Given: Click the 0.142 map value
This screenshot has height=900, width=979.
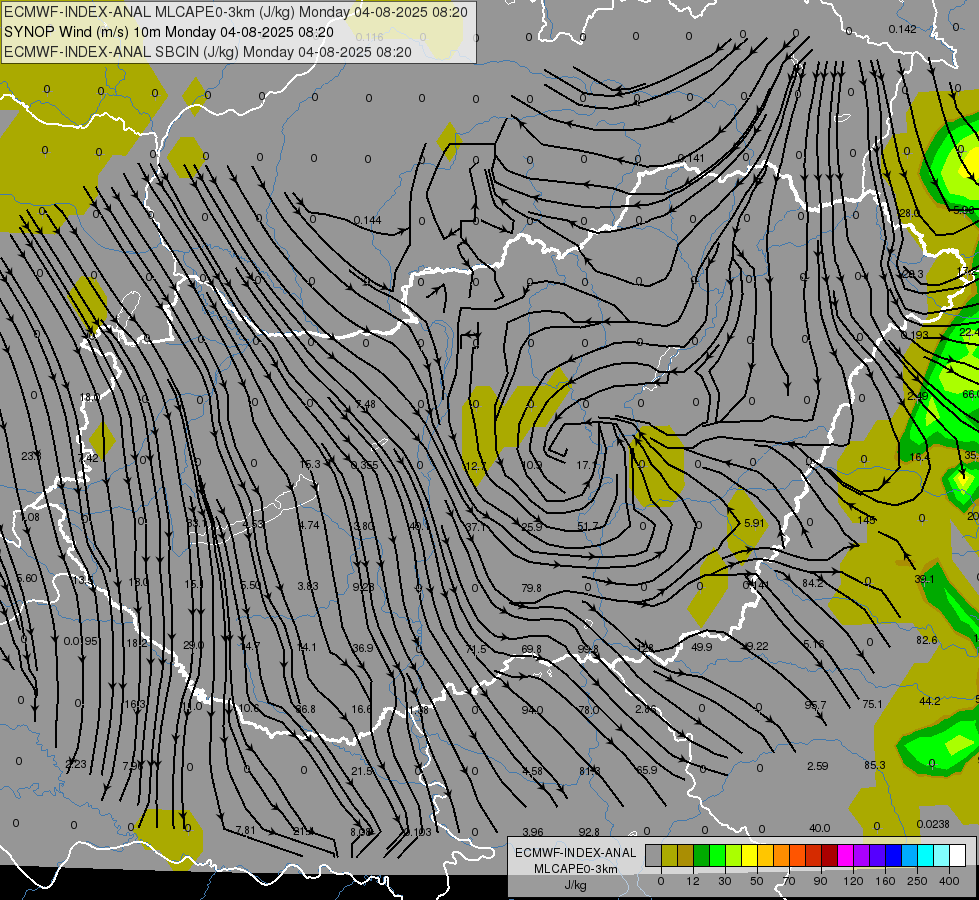Looking at the screenshot, I should point(902,29).
